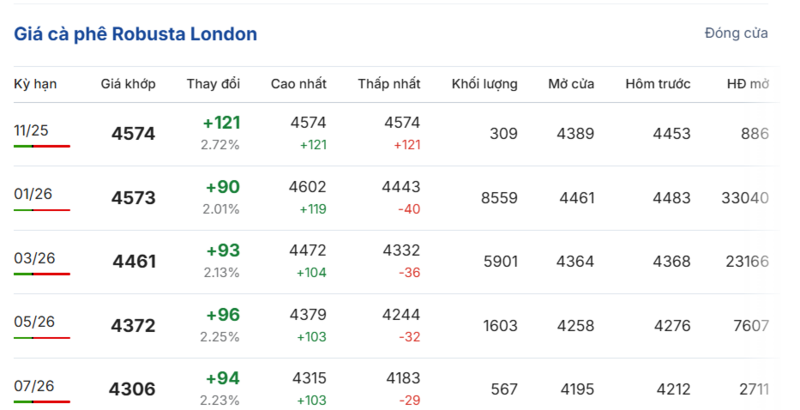The image size is (800, 410).
Task: Click the "HĐ mở" column header
Action: click(x=747, y=84)
